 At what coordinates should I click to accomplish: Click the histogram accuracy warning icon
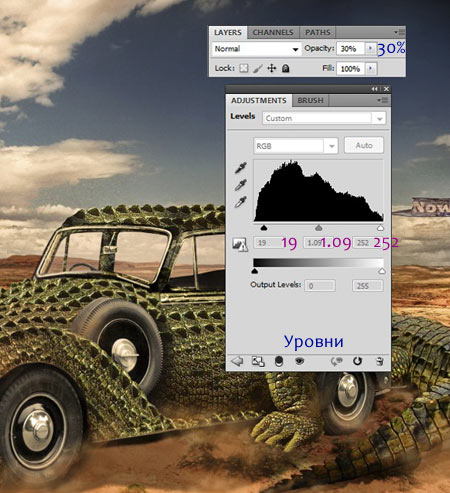(240, 244)
